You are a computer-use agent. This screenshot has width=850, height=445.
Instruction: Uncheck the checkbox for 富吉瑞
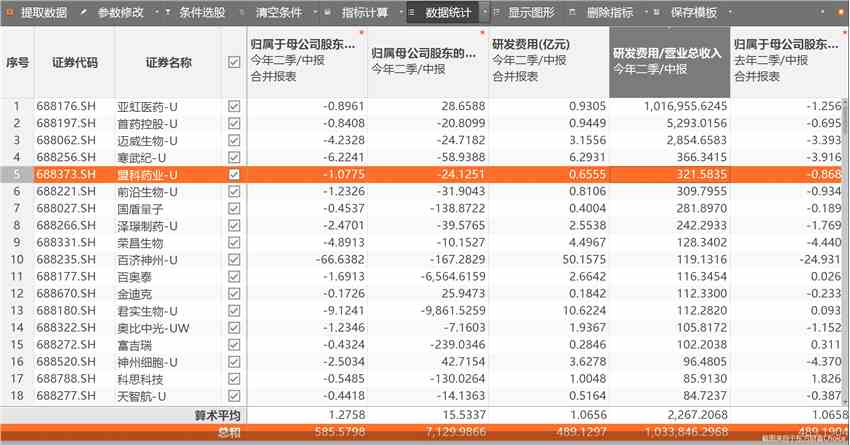(x=234, y=345)
